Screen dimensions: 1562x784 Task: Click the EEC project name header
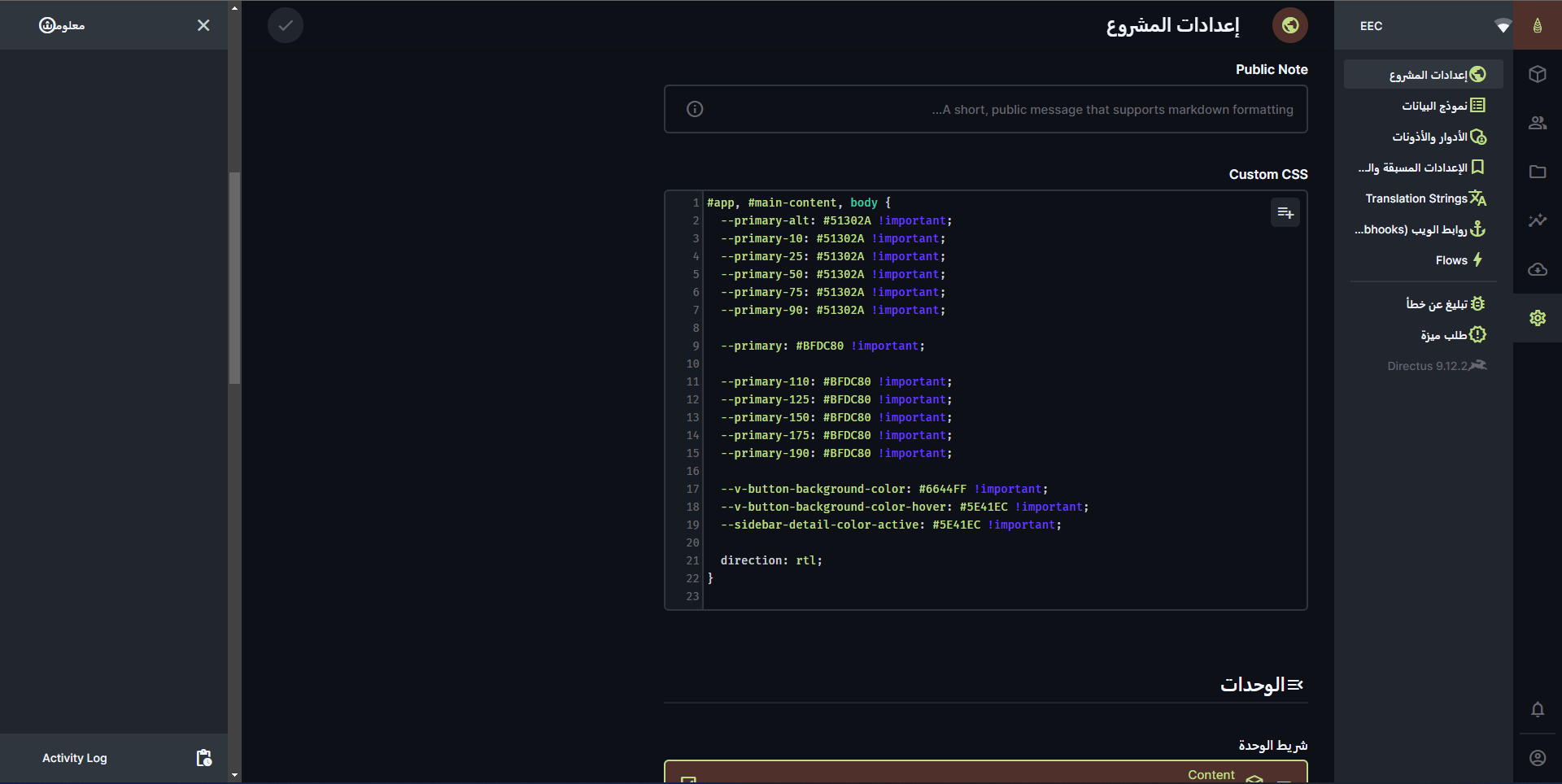click(x=1371, y=26)
